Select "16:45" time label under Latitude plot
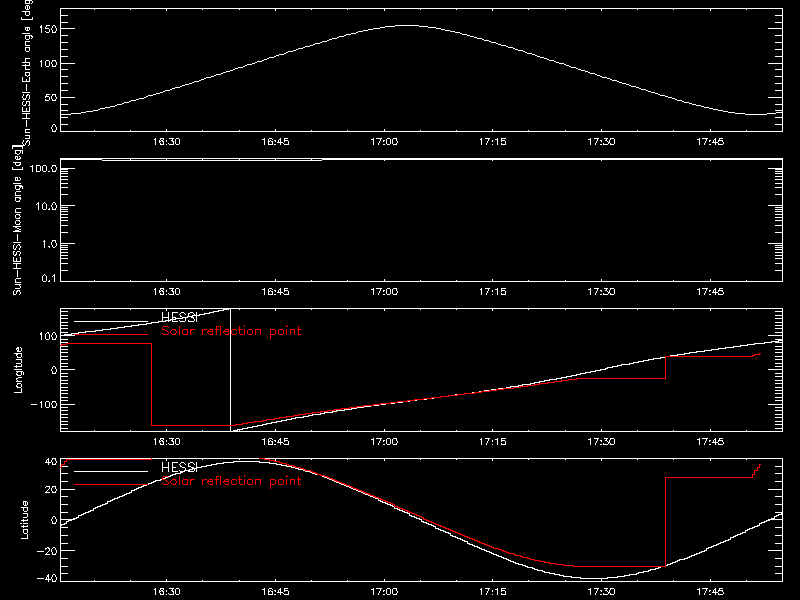The height and width of the screenshot is (600, 800). point(276,592)
